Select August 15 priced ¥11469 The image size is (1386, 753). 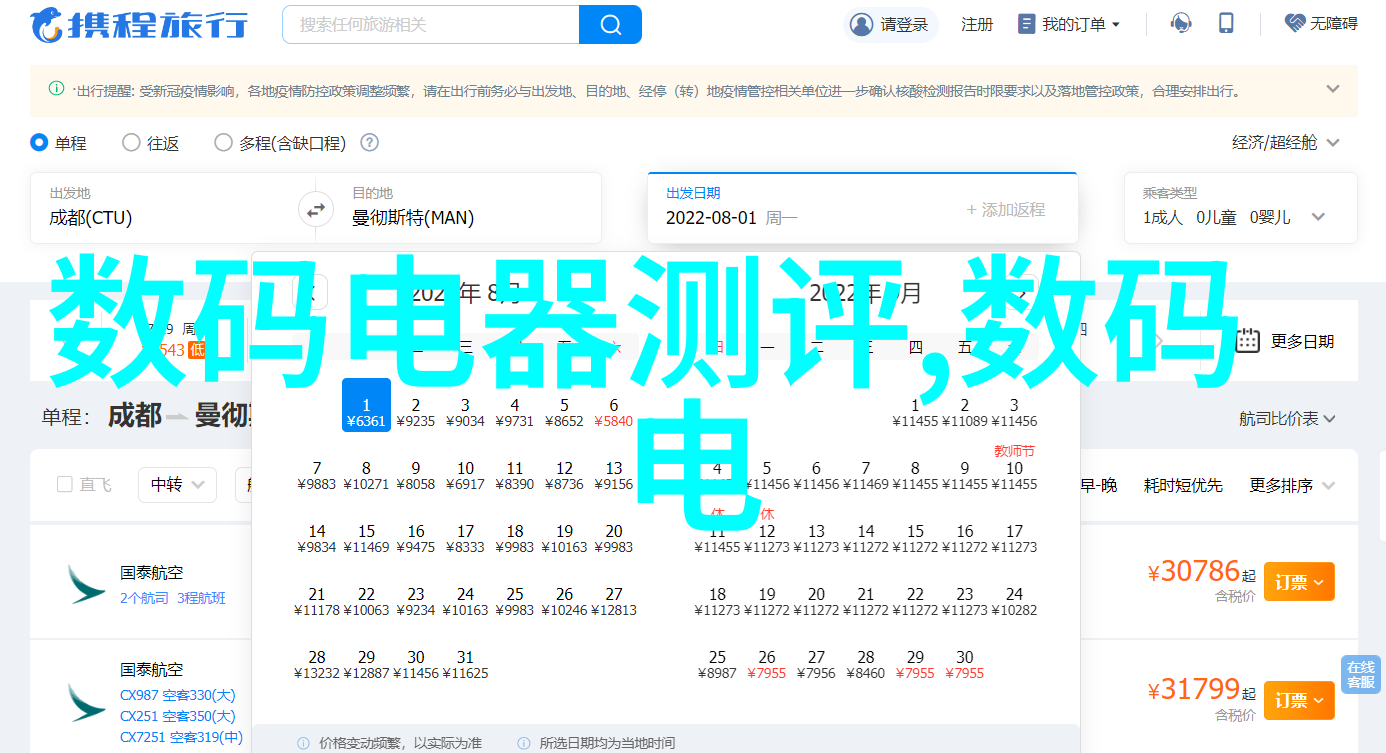click(x=366, y=538)
